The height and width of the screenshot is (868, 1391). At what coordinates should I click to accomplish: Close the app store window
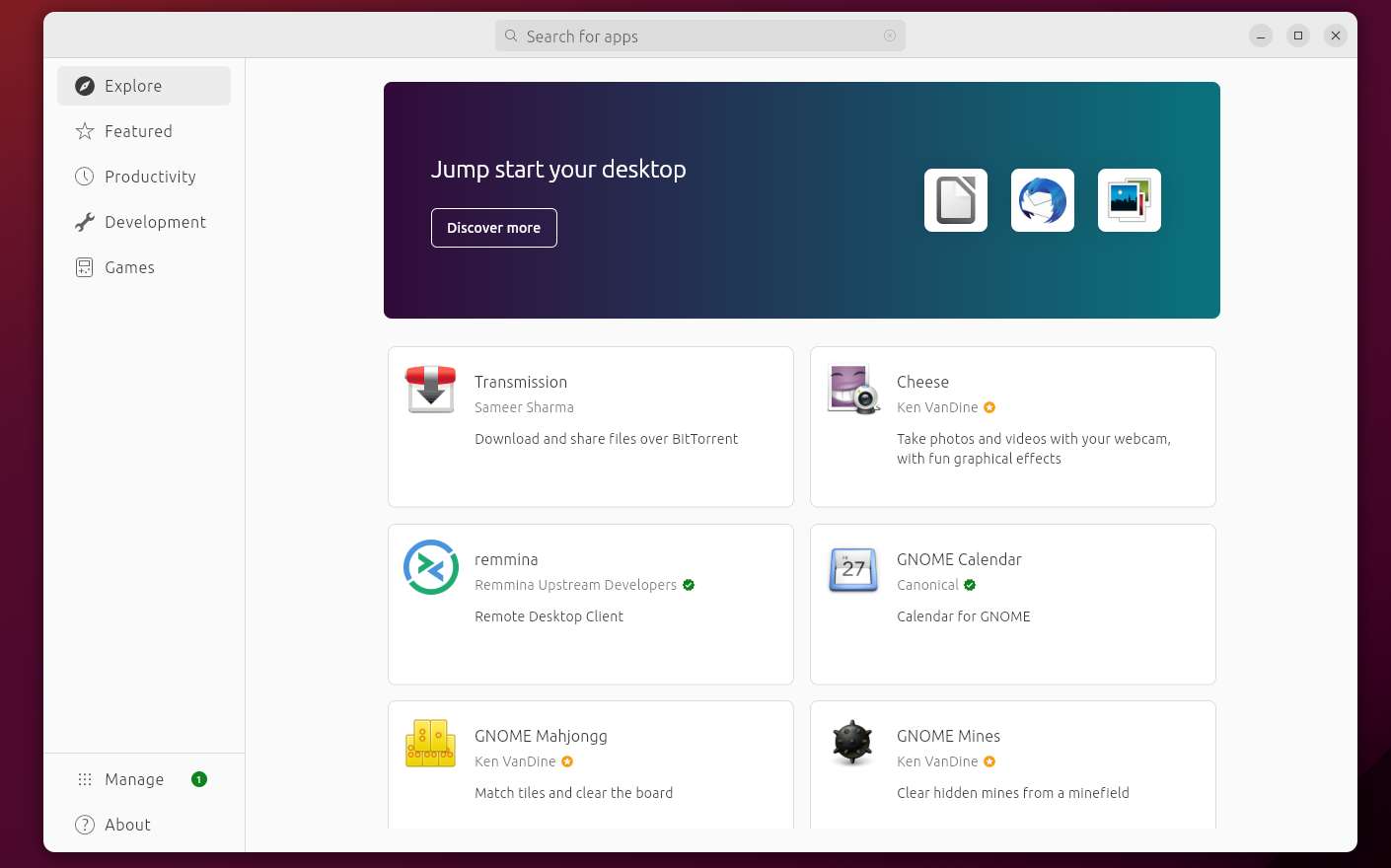(x=1336, y=36)
